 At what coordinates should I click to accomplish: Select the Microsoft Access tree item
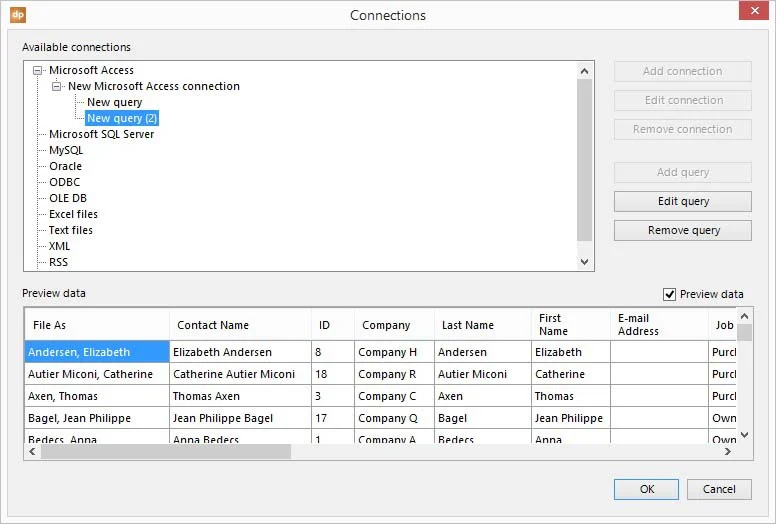click(x=91, y=70)
